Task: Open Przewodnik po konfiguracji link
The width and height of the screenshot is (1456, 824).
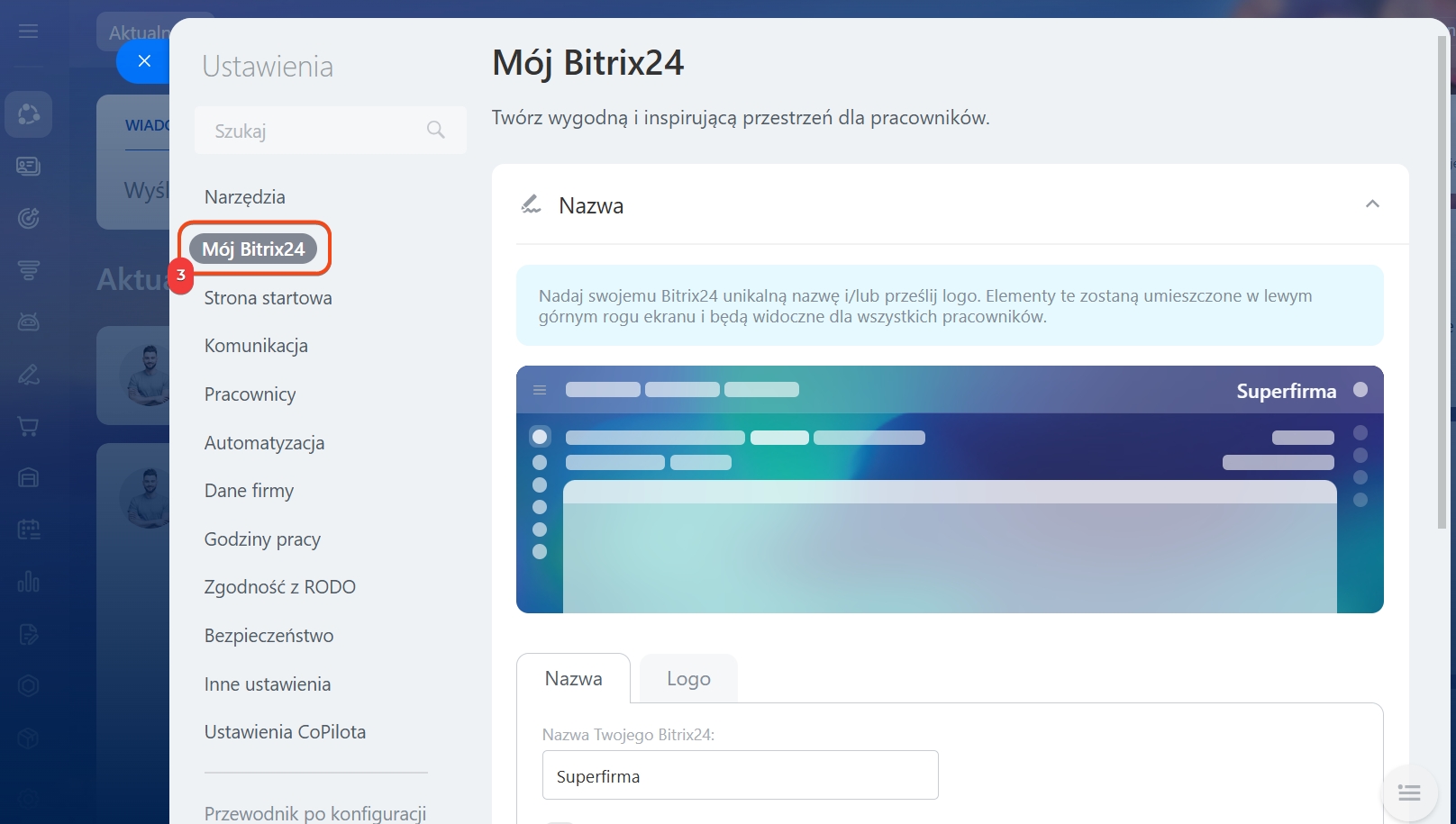Action: (315, 813)
